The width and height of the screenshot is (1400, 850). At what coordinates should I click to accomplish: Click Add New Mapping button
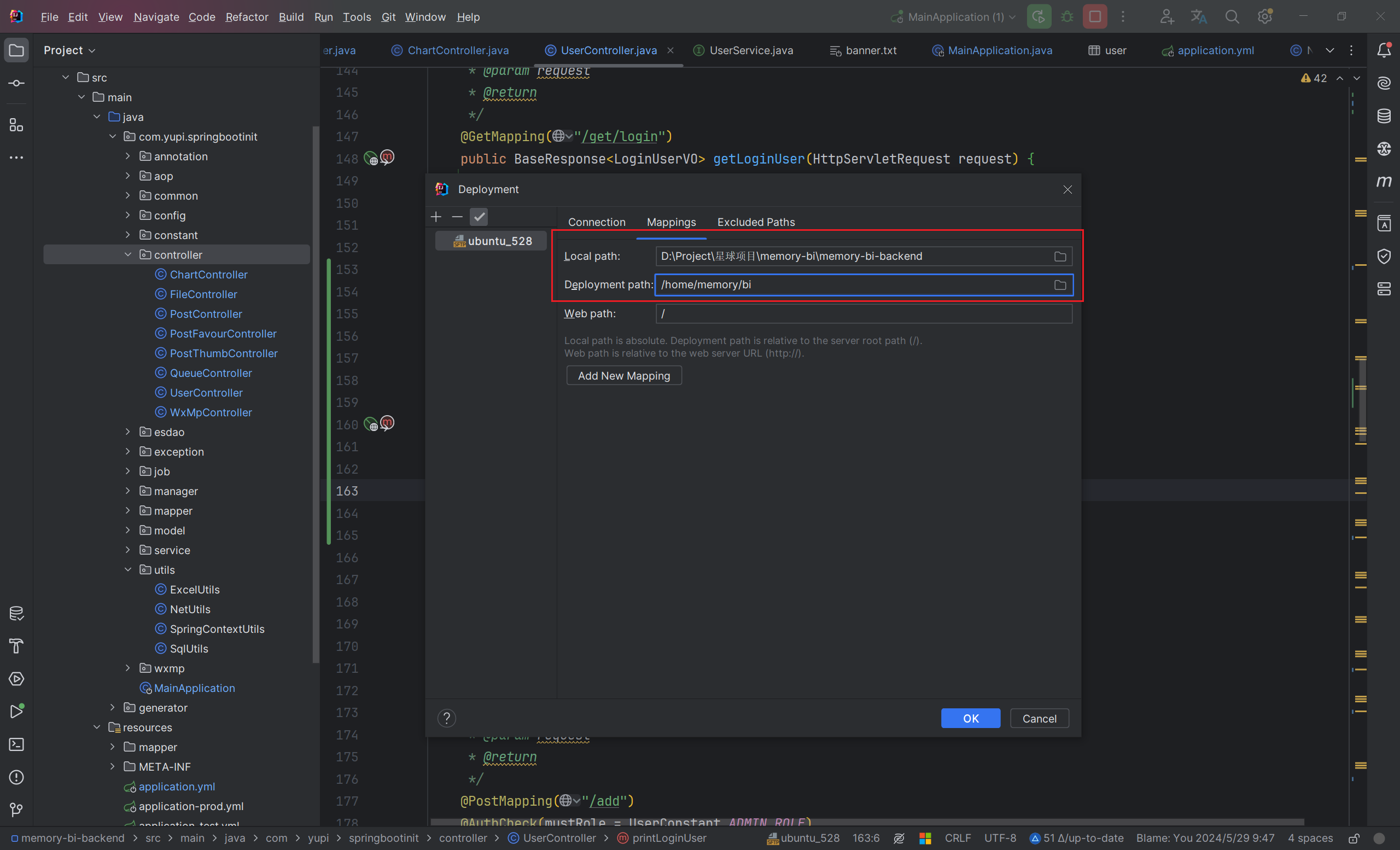(x=623, y=374)
